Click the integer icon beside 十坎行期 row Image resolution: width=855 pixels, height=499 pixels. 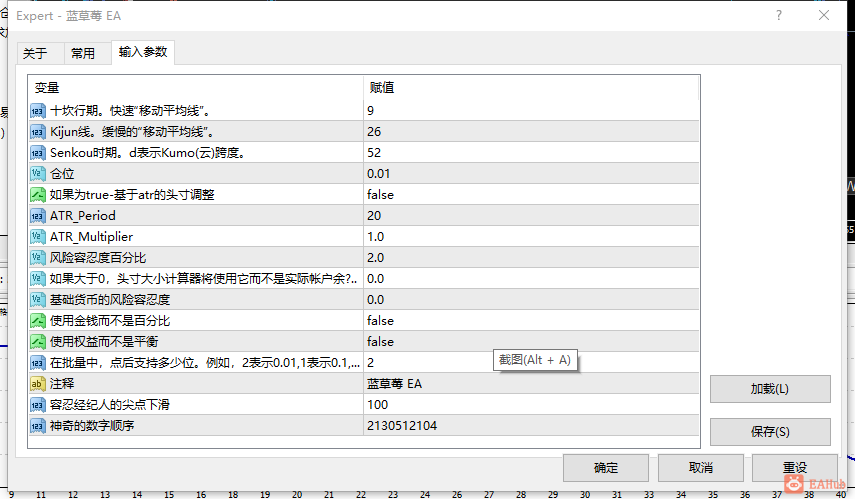[x=38, y=111]
